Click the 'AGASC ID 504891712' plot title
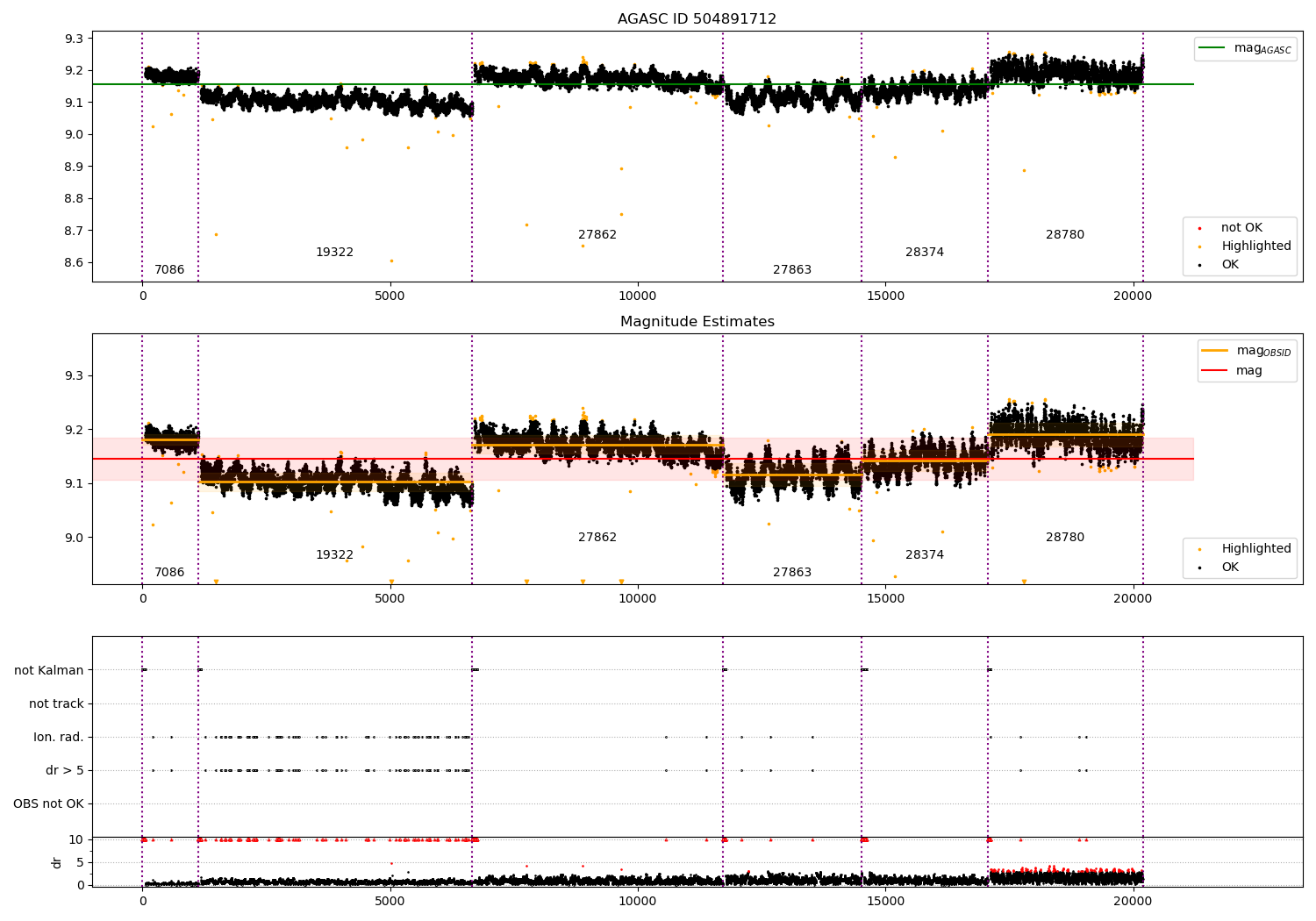 click(x=697, y=19)
